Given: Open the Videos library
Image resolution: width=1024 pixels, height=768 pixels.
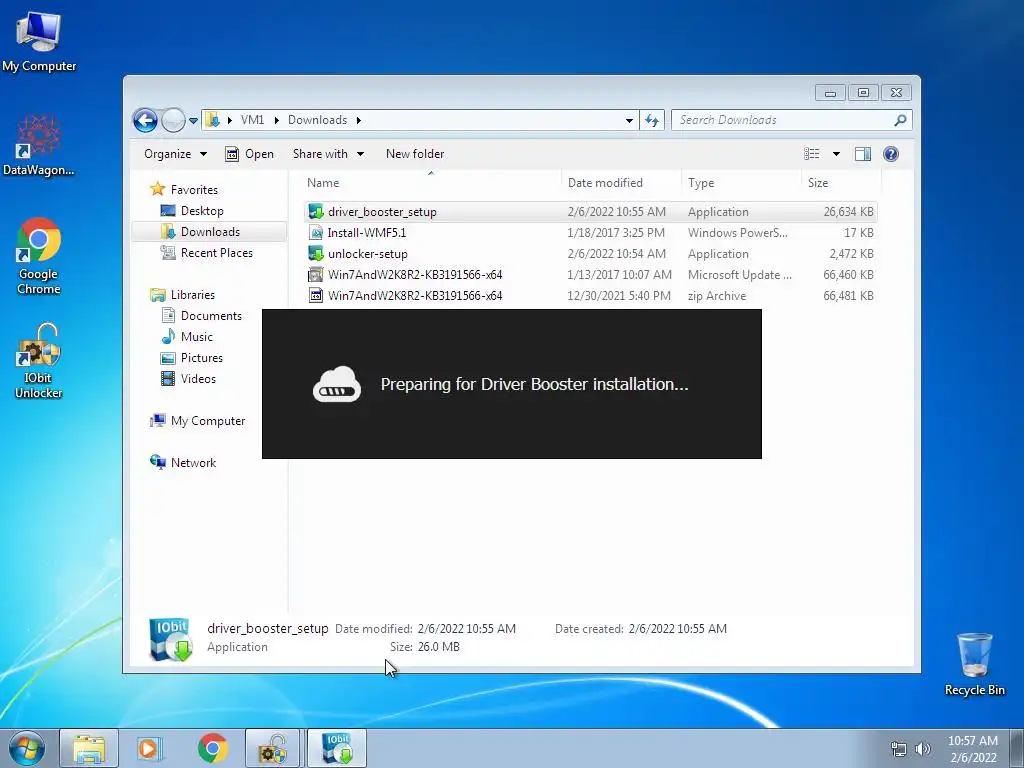Looking at the screenshot, I should point(188,378).
